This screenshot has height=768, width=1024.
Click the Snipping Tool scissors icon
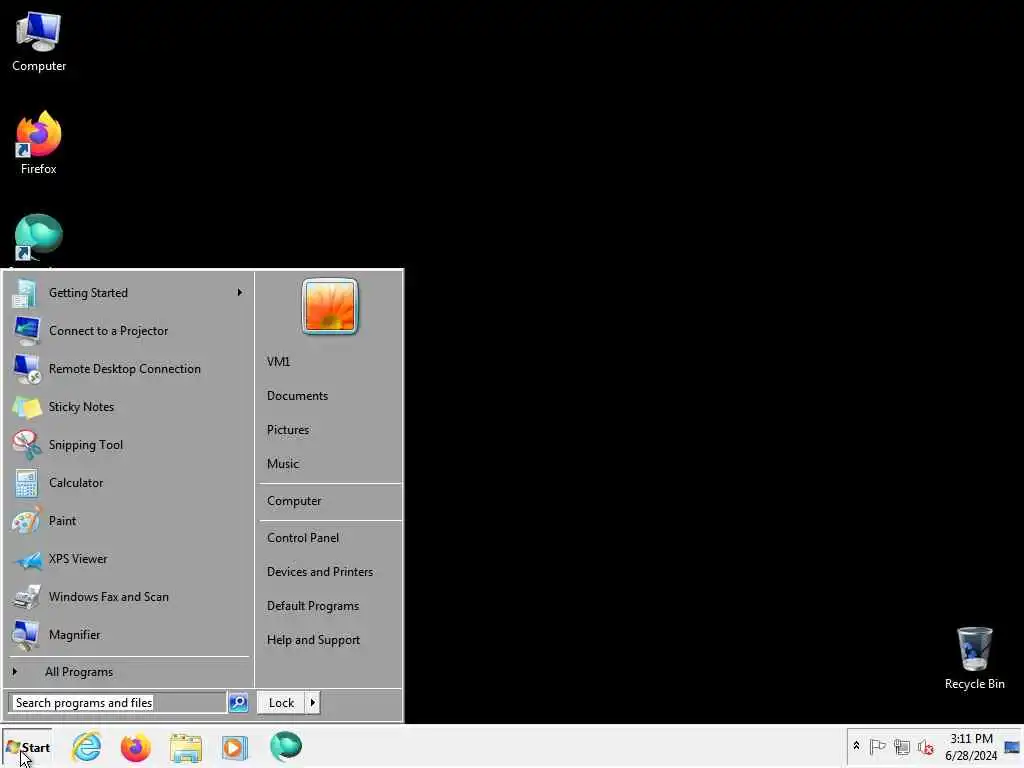click(x=26, y=445)
